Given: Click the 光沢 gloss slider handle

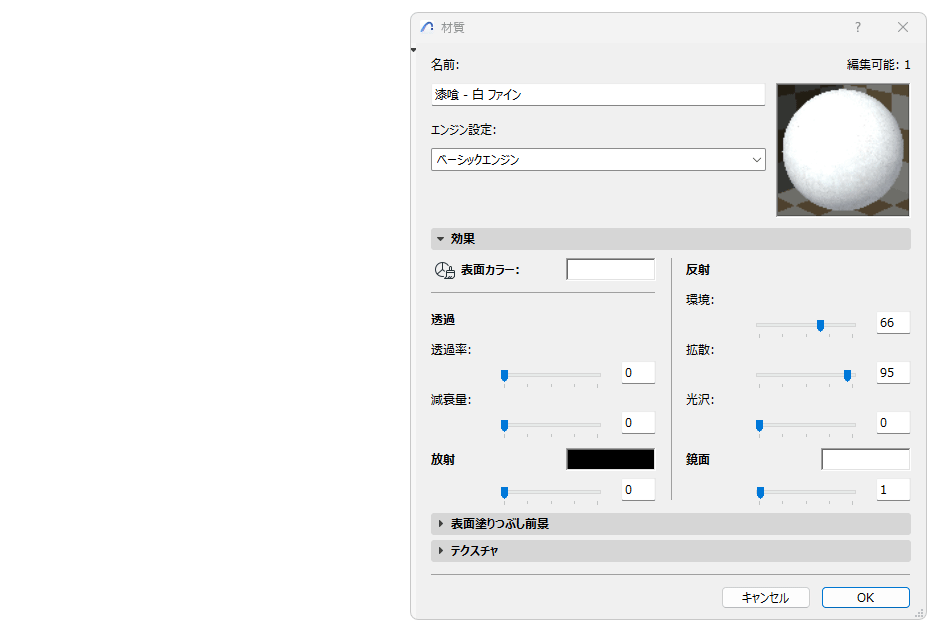Looking at the screenshot, I should tap(759, 425).
